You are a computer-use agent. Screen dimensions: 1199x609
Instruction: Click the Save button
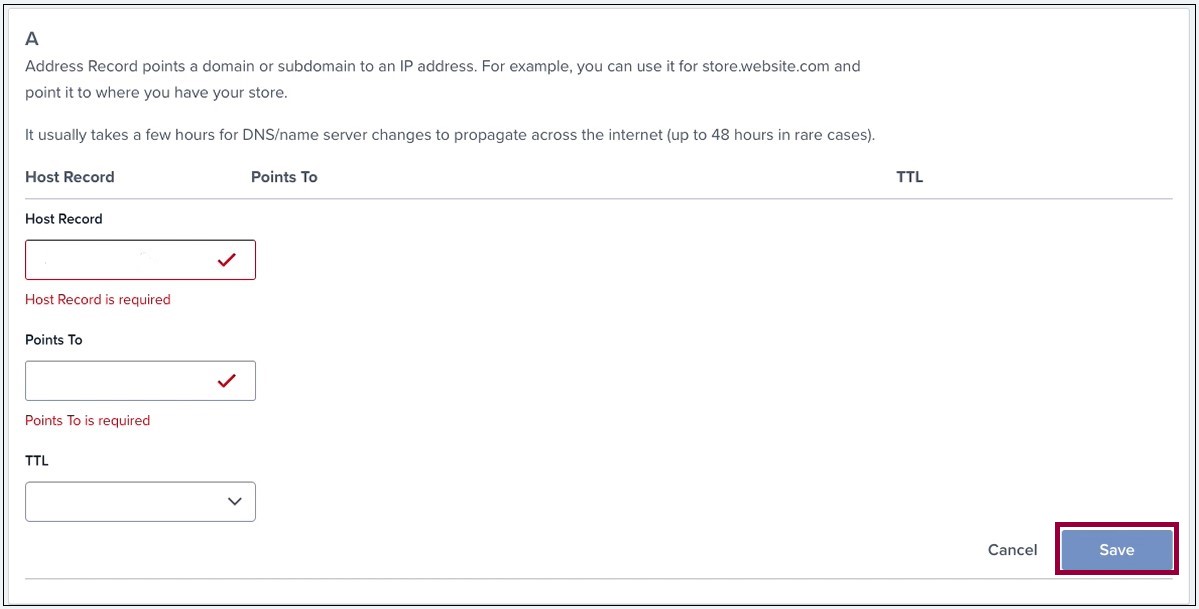pyautogui.click(x=1116, y=549)
